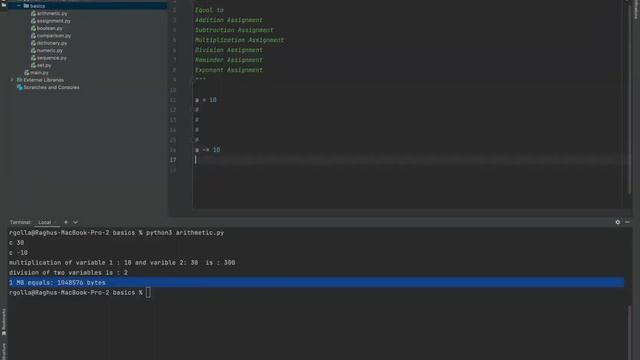Click the 'multiplication of variable 1' output line
The image size is (640, 360).
122,263
